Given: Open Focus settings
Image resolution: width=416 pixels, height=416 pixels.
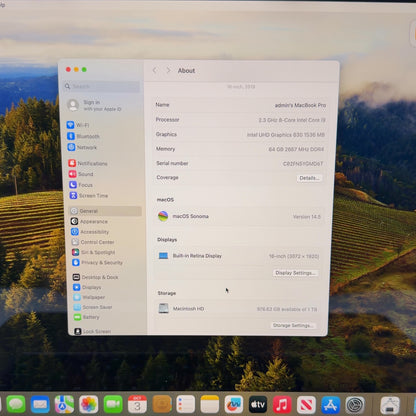Looking at the screenshot, I should point(81,185).
